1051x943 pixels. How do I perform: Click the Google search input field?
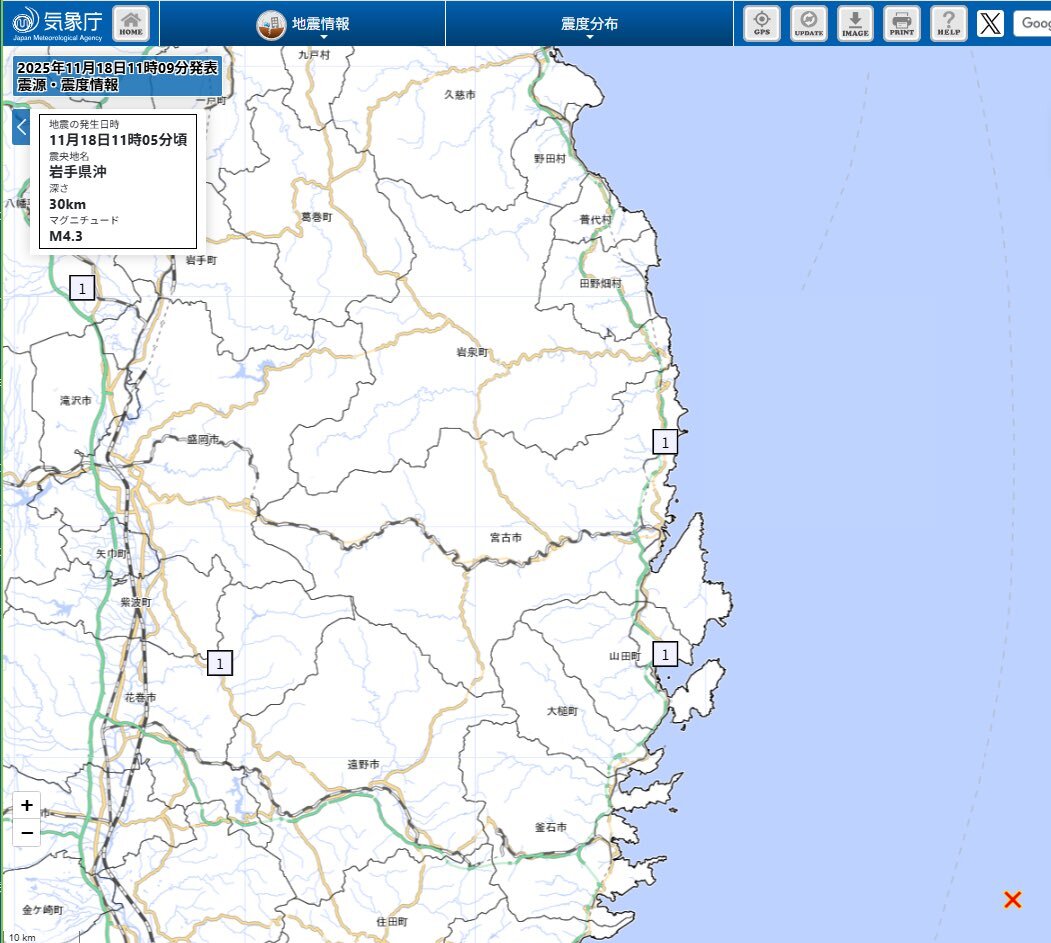[x=1032, y=23]
